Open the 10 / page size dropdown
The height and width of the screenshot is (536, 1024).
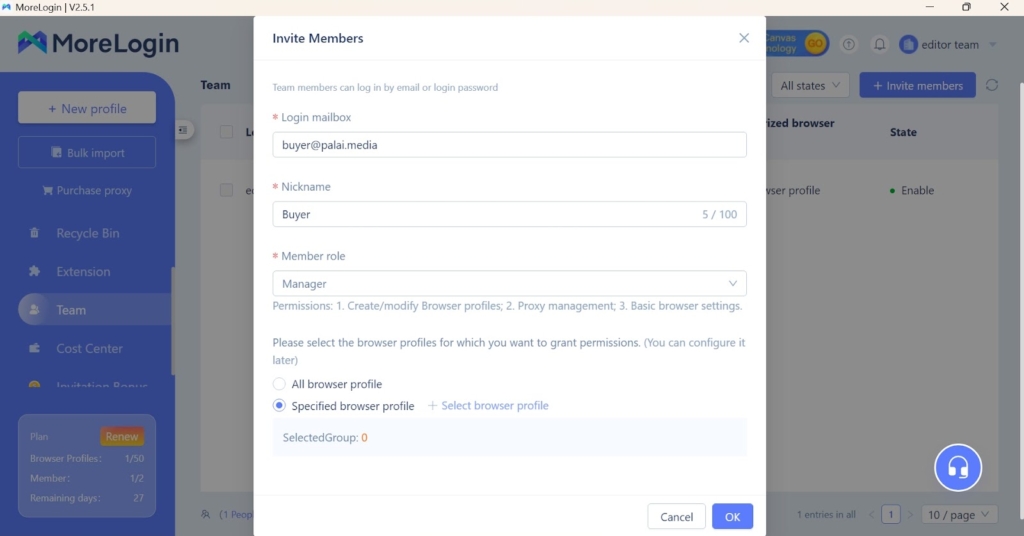959,515
